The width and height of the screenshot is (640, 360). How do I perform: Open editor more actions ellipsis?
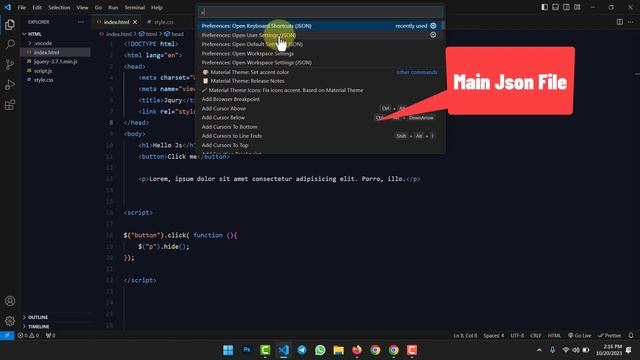[631, 22]
